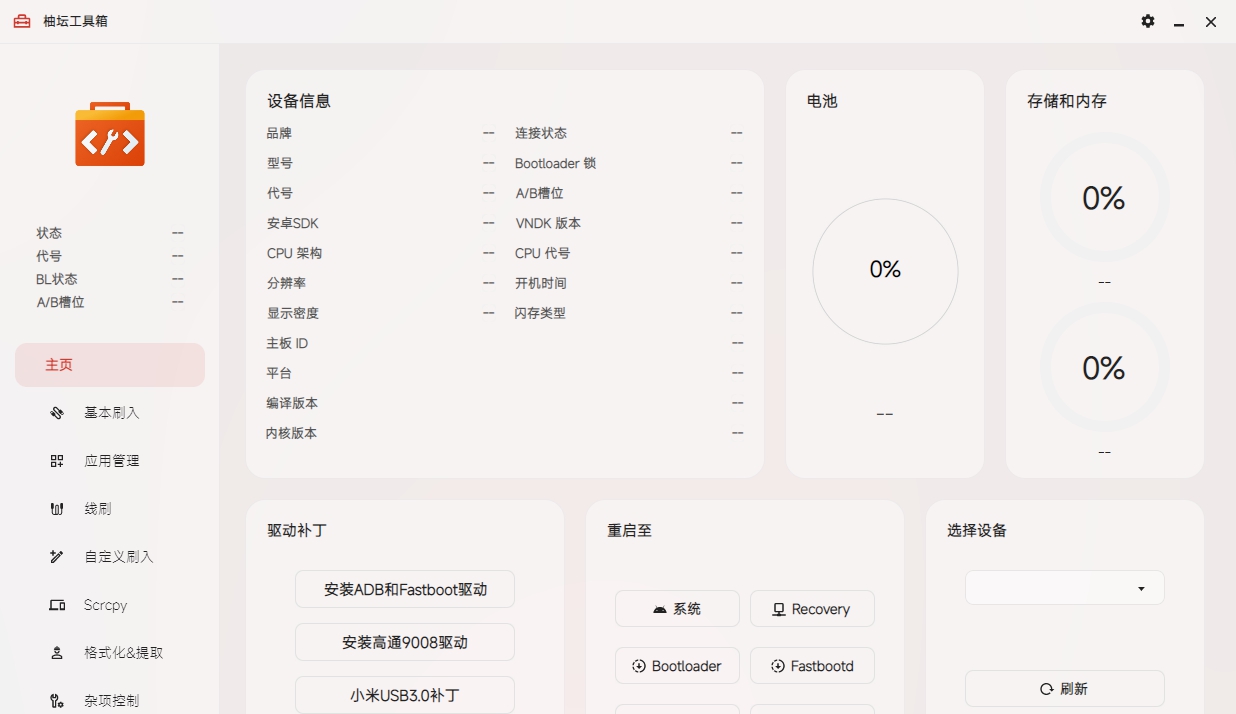The height and width of the screenshot is (714, 1236).
Task: Click the 分辨率 label
Action: [x=286, y=283]
